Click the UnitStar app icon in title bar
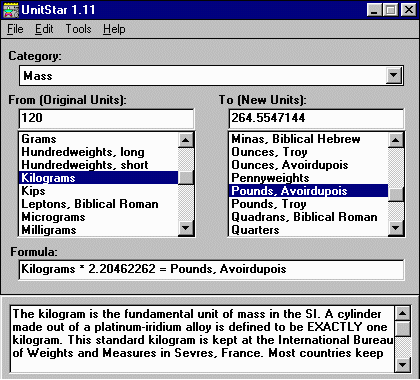 click(x=11, y=10)
